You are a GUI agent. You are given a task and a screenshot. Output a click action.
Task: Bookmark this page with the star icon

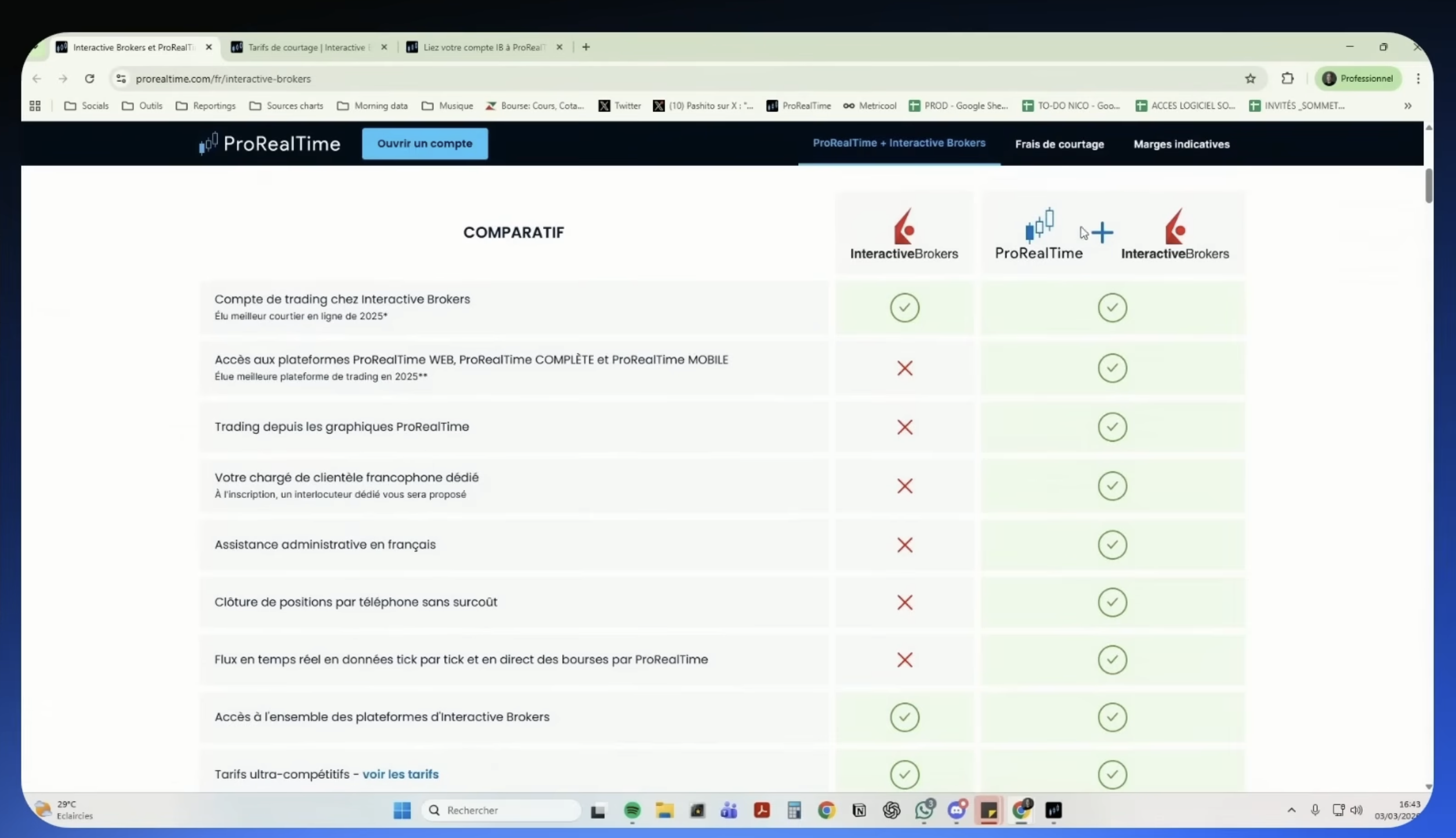pyautogui.click(x=1250, y=78)
